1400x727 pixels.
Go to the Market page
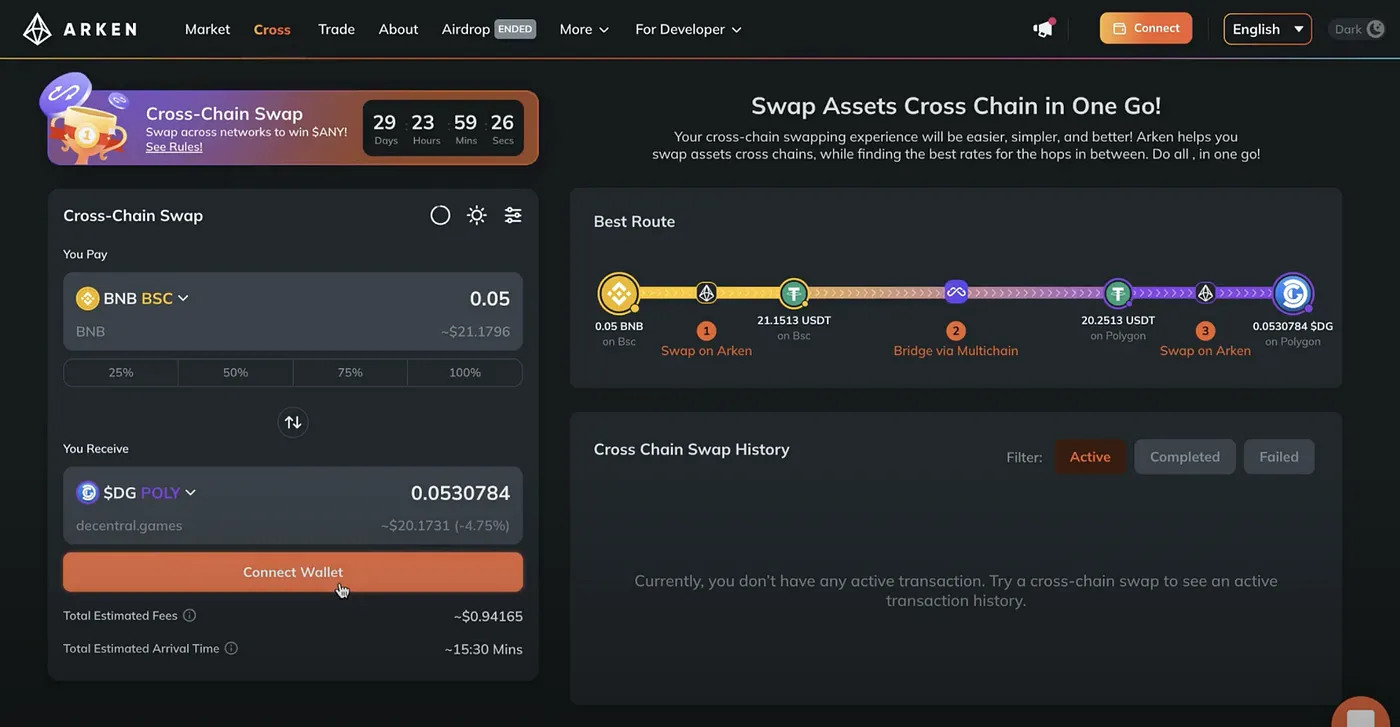pyautogui.click(x=207, y=29)
